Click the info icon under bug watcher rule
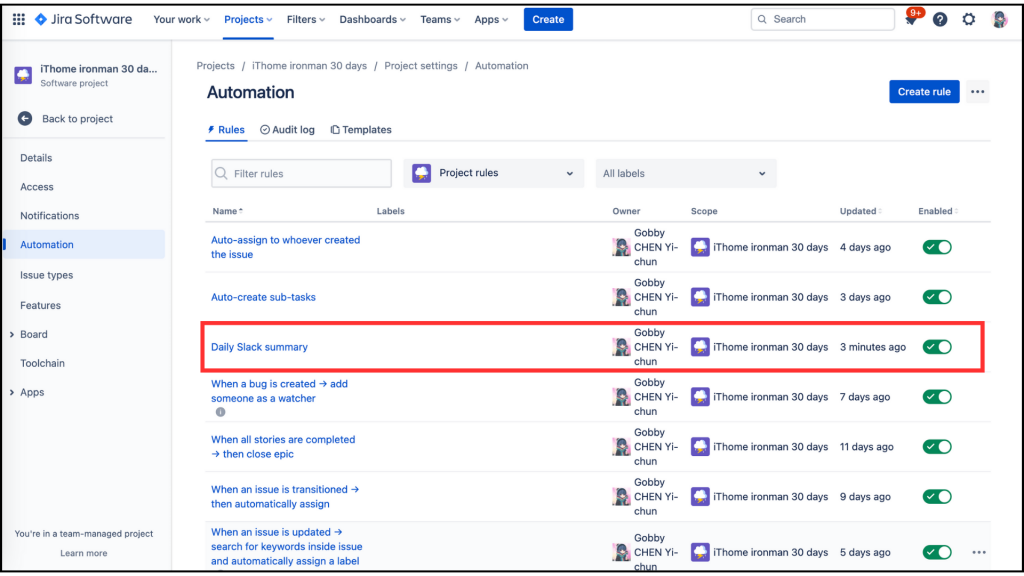Screen dimensions: 1024x576 point(221,412)
